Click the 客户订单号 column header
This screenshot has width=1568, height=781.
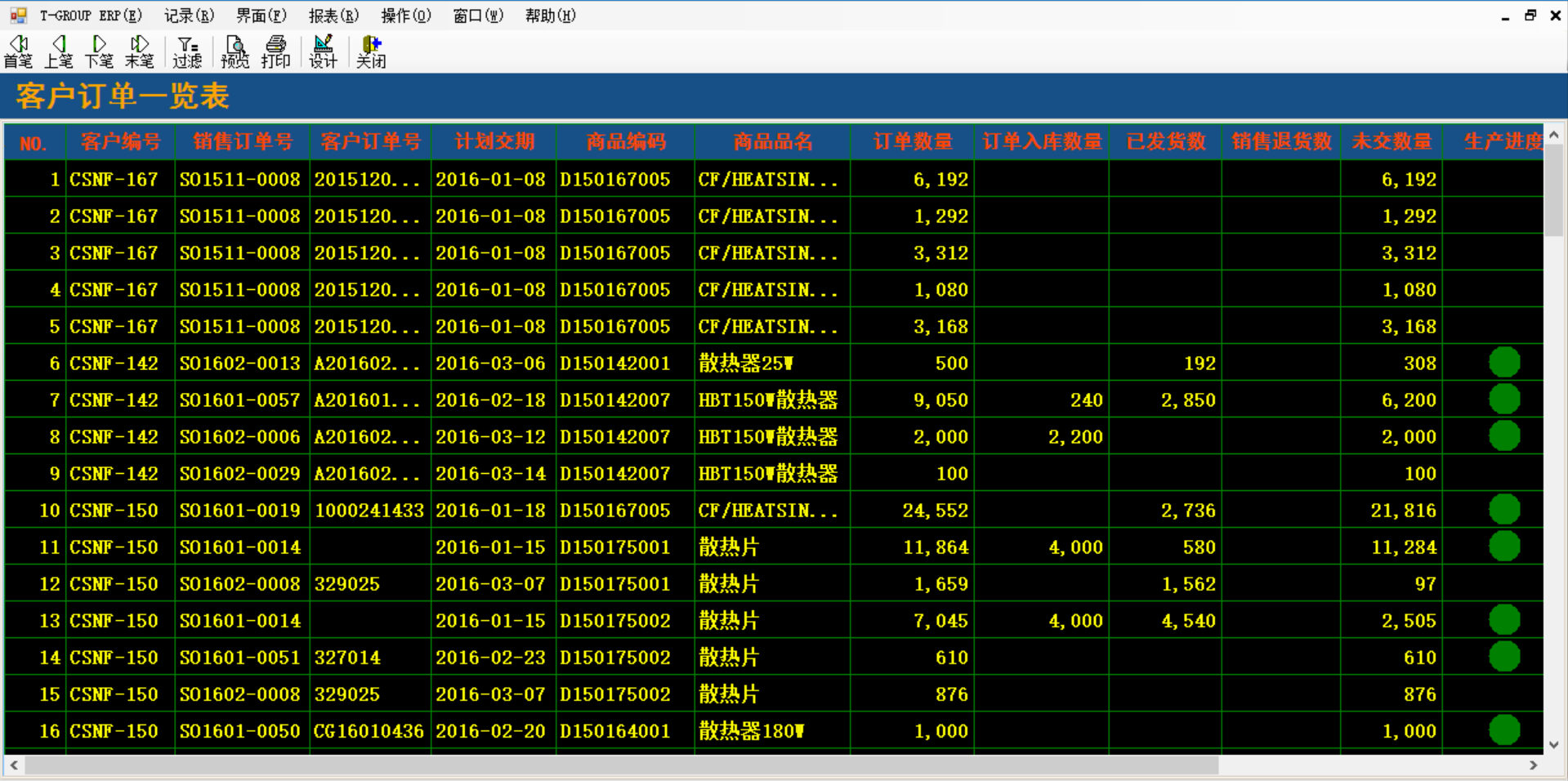pos(371,142)
